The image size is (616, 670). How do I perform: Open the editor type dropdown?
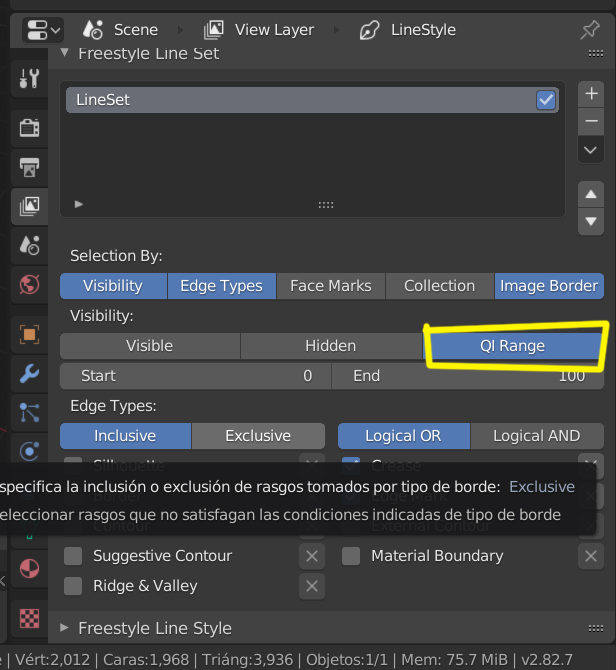tap(40, 30)
